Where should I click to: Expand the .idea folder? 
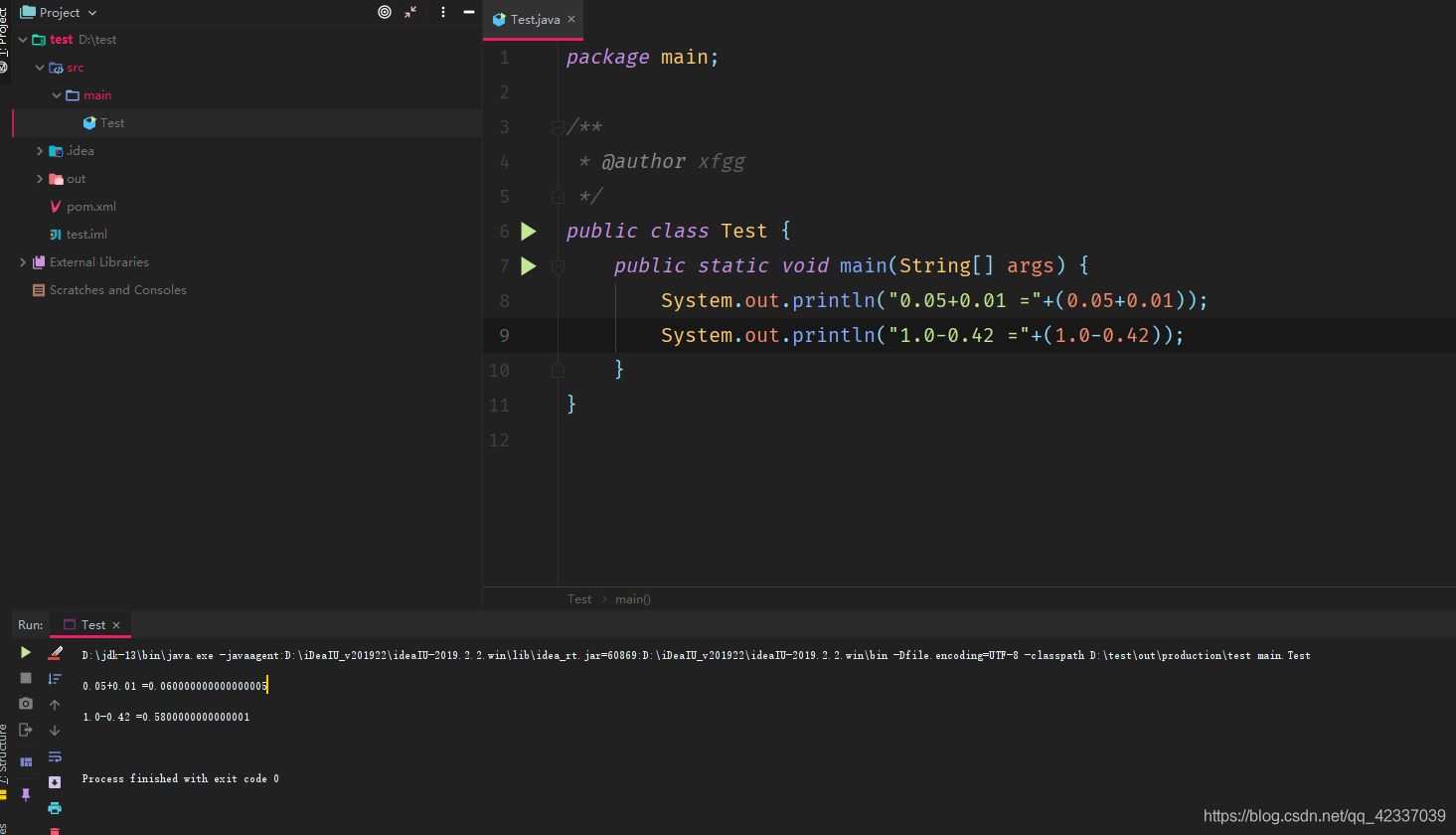40,151
